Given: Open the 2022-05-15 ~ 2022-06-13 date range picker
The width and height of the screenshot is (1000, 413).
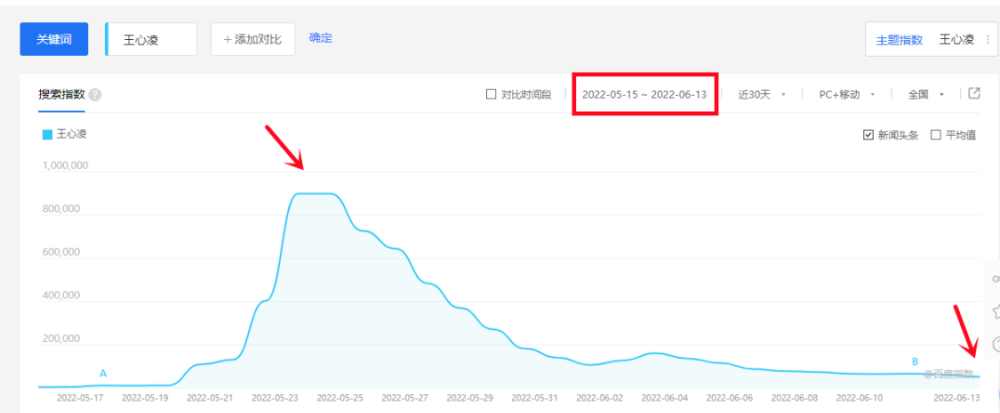Looking at the screenshot, I should coord(644,94).
